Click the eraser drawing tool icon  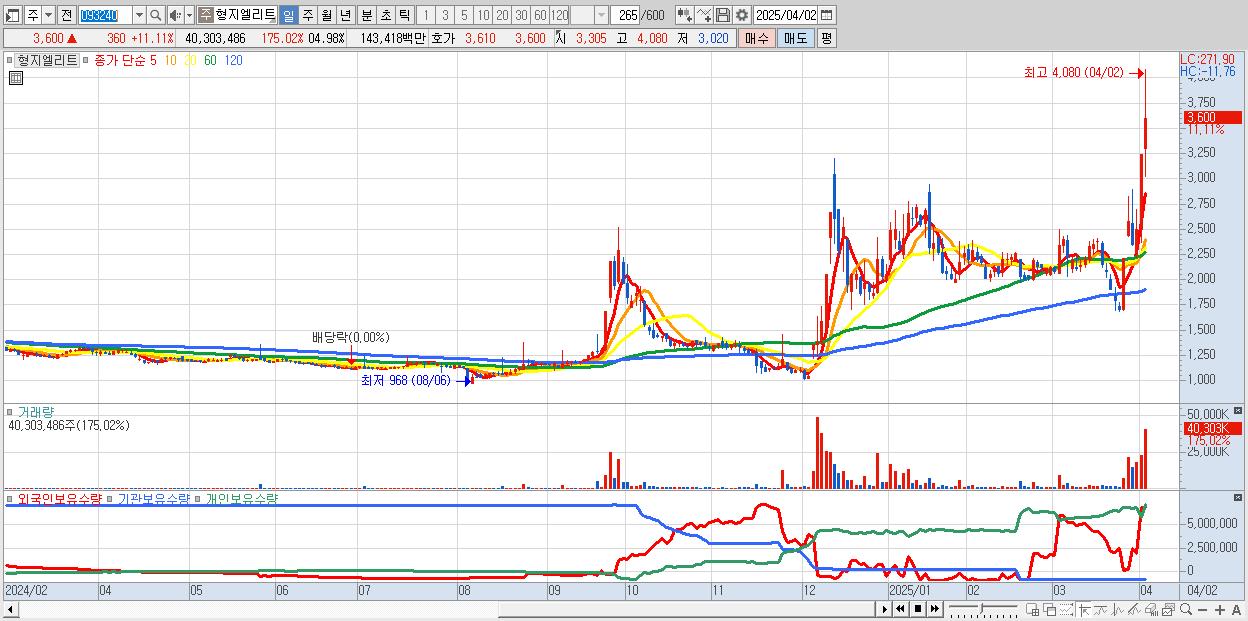point(1152,609)
